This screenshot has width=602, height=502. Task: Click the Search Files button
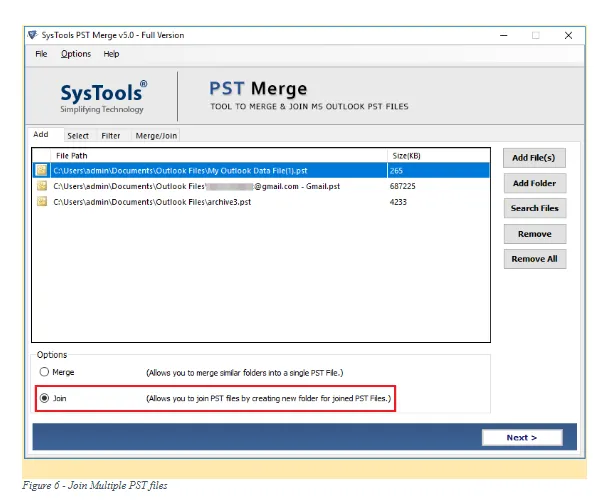534,208
